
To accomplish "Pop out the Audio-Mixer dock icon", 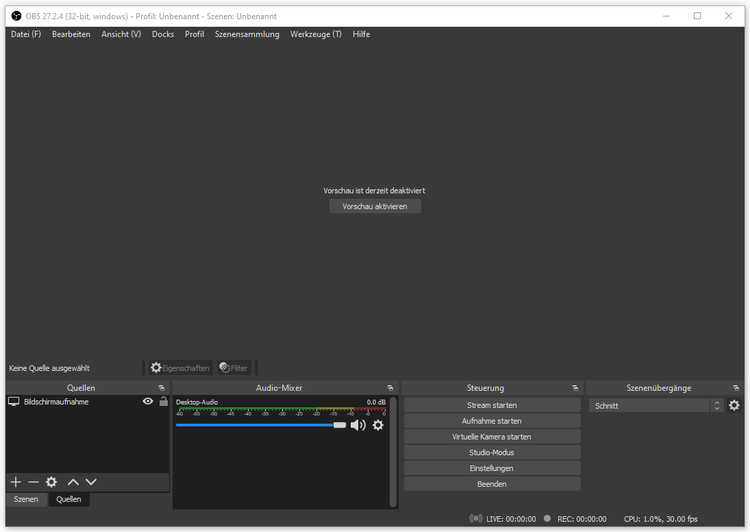I will (390, 388).
